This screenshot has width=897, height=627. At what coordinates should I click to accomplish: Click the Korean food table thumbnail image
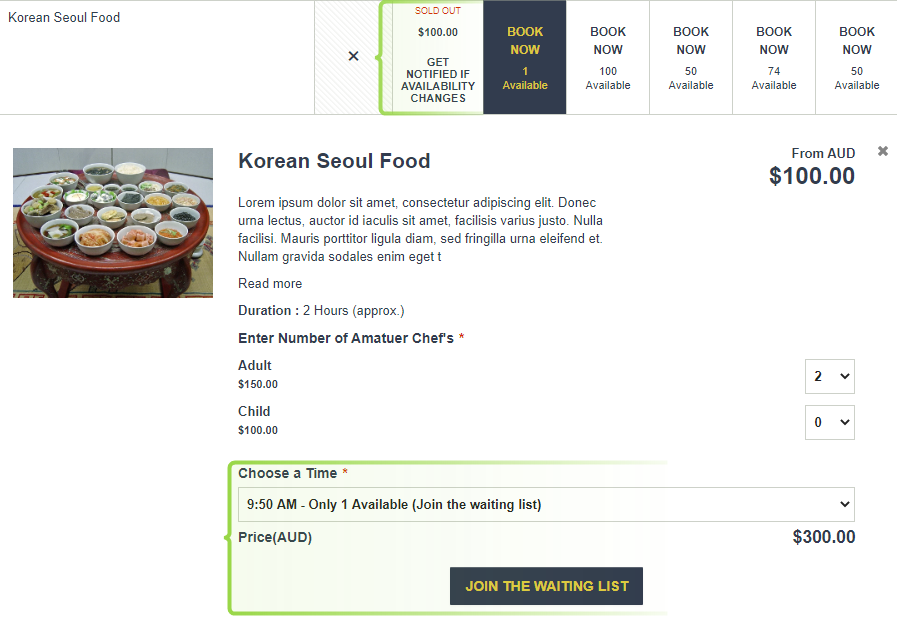113,223
